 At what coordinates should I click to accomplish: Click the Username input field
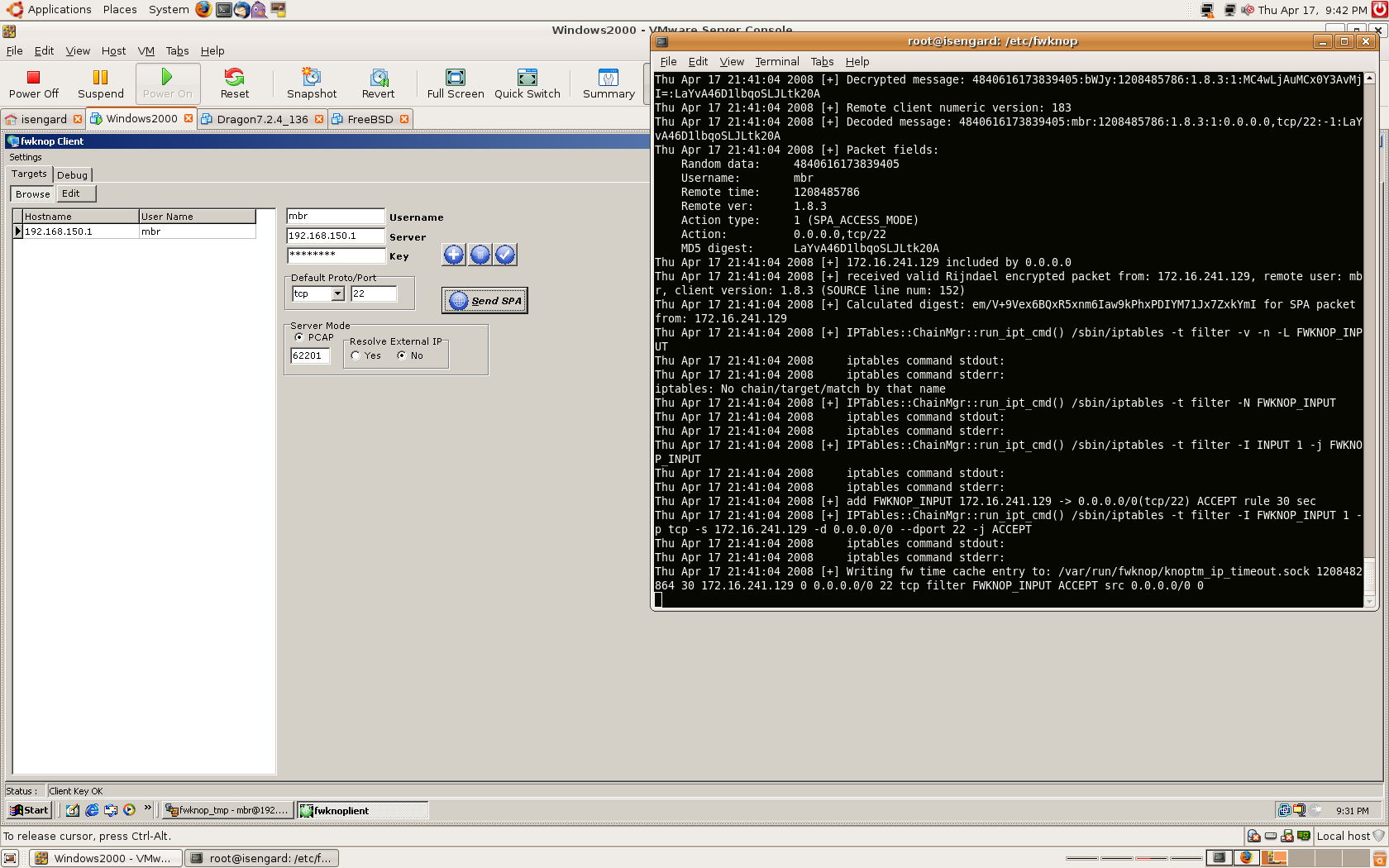[x=335, y=217]
